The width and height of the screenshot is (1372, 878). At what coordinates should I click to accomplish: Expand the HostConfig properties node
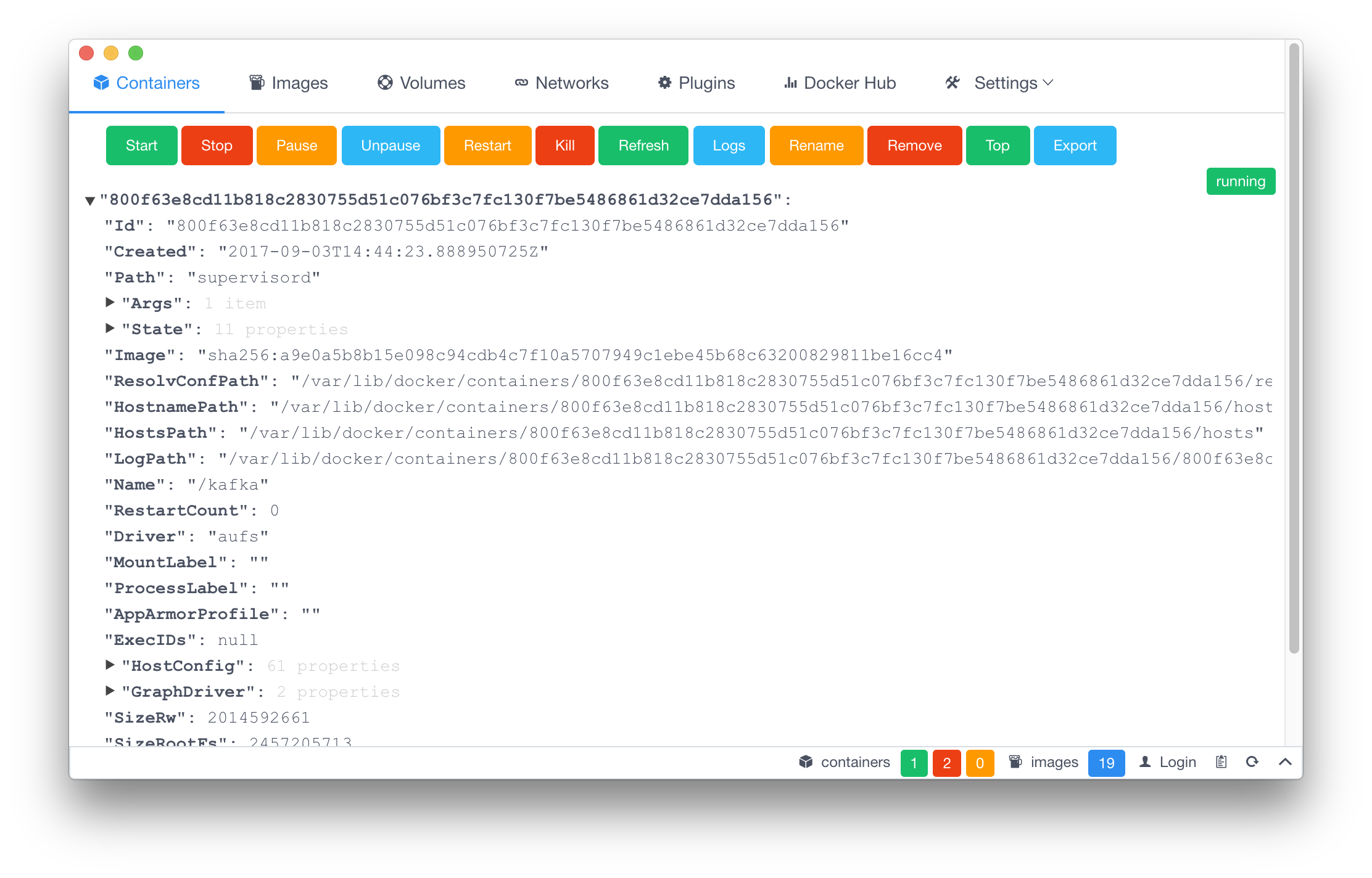[x=110, y=665]
